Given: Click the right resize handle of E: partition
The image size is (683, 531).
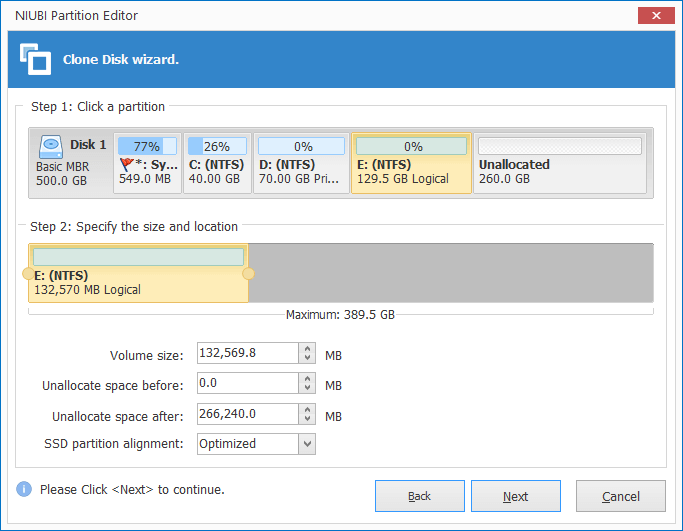Looking at the screenshot, I should [249, 273].
